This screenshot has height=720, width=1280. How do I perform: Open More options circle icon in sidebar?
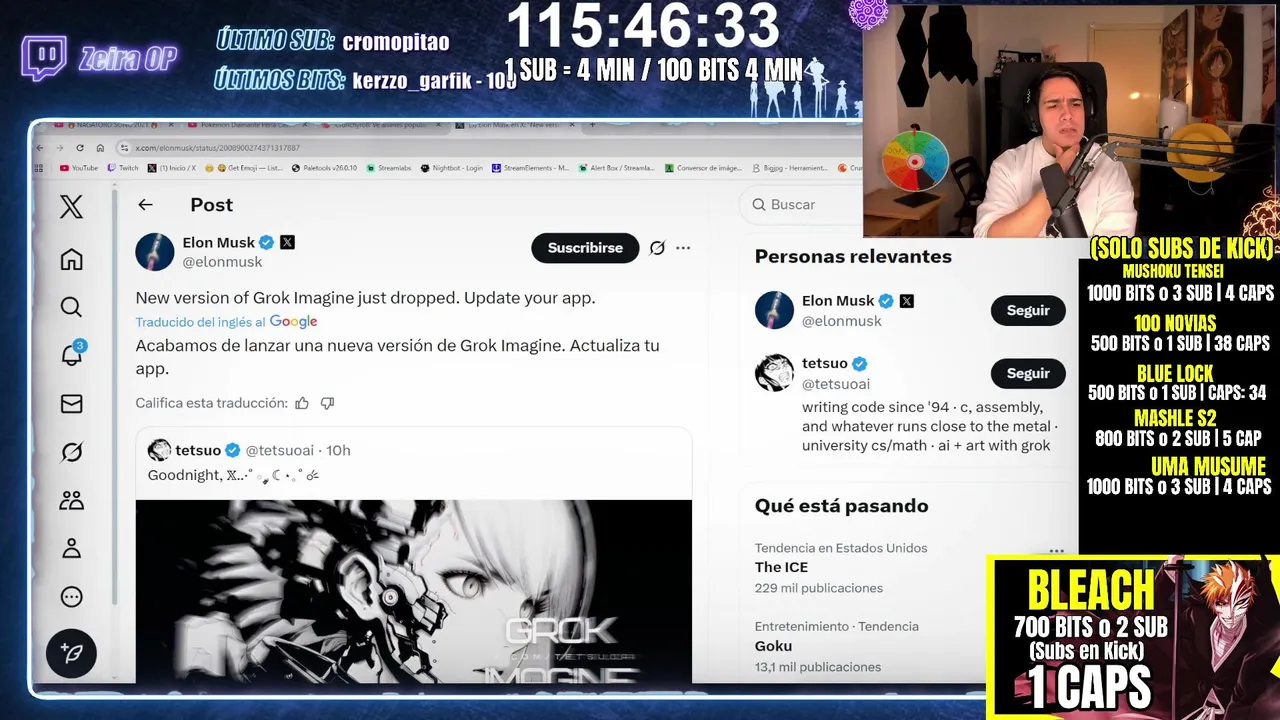click(x=71, y=597)
